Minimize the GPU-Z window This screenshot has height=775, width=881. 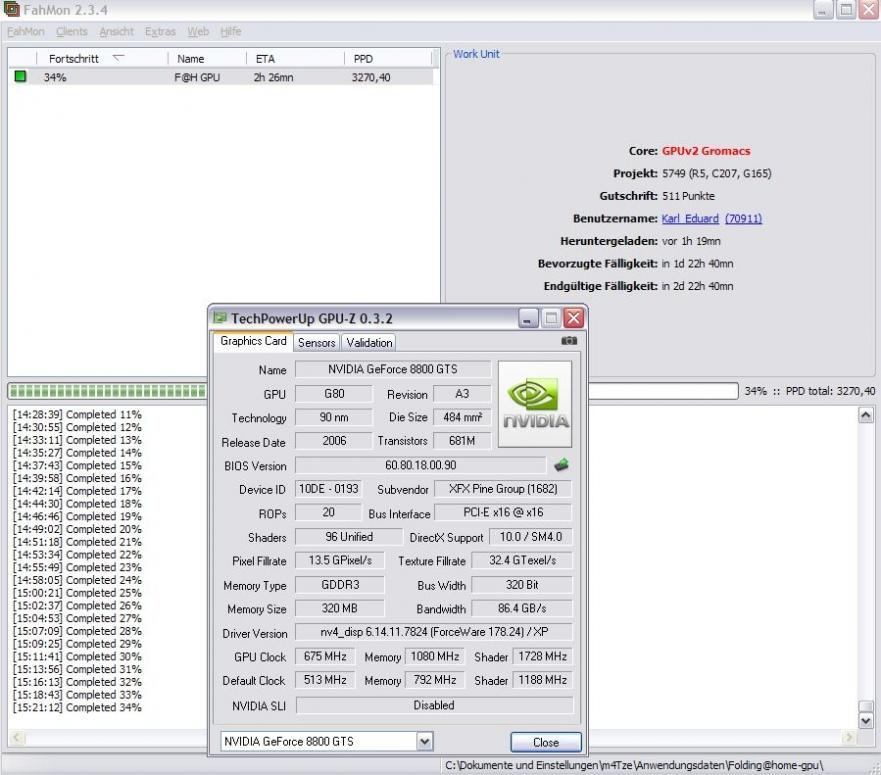coord(528,318)
